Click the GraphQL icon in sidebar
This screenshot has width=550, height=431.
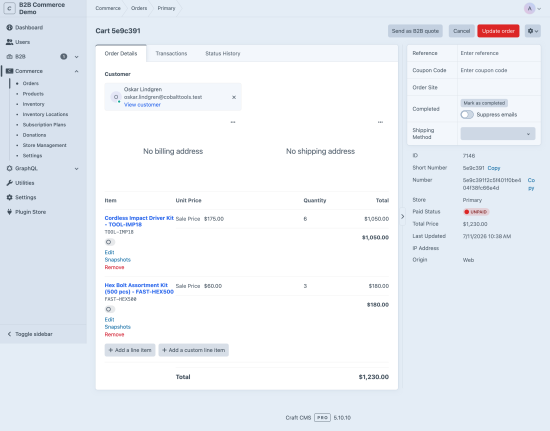tap(9, 168)
